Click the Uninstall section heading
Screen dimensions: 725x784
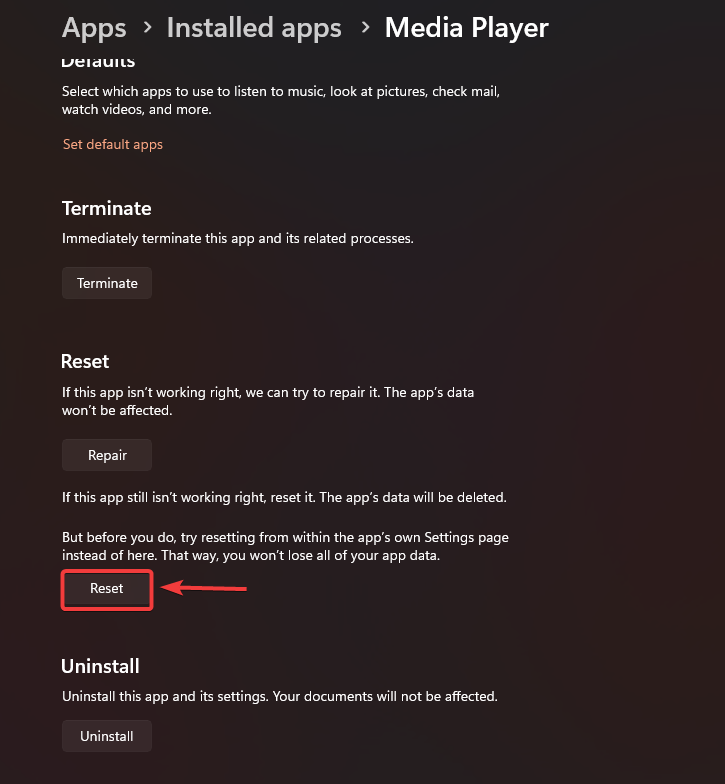coord(100,665)
